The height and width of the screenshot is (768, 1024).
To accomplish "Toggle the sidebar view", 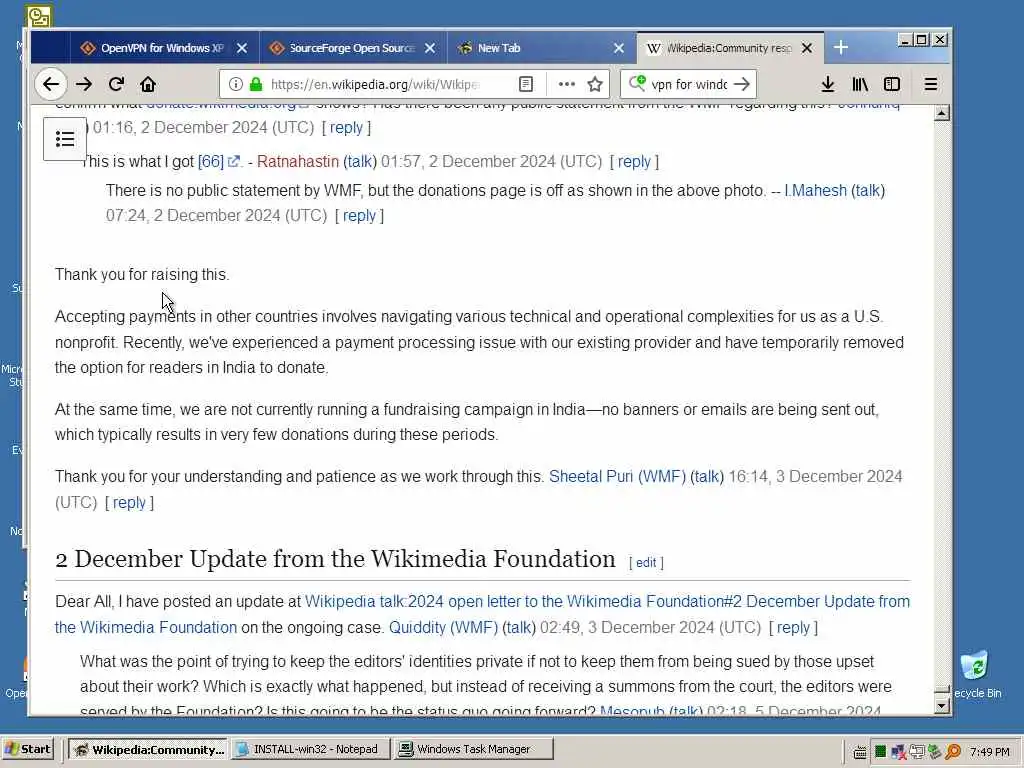I will pyautogui.click(x=891, y=84).
